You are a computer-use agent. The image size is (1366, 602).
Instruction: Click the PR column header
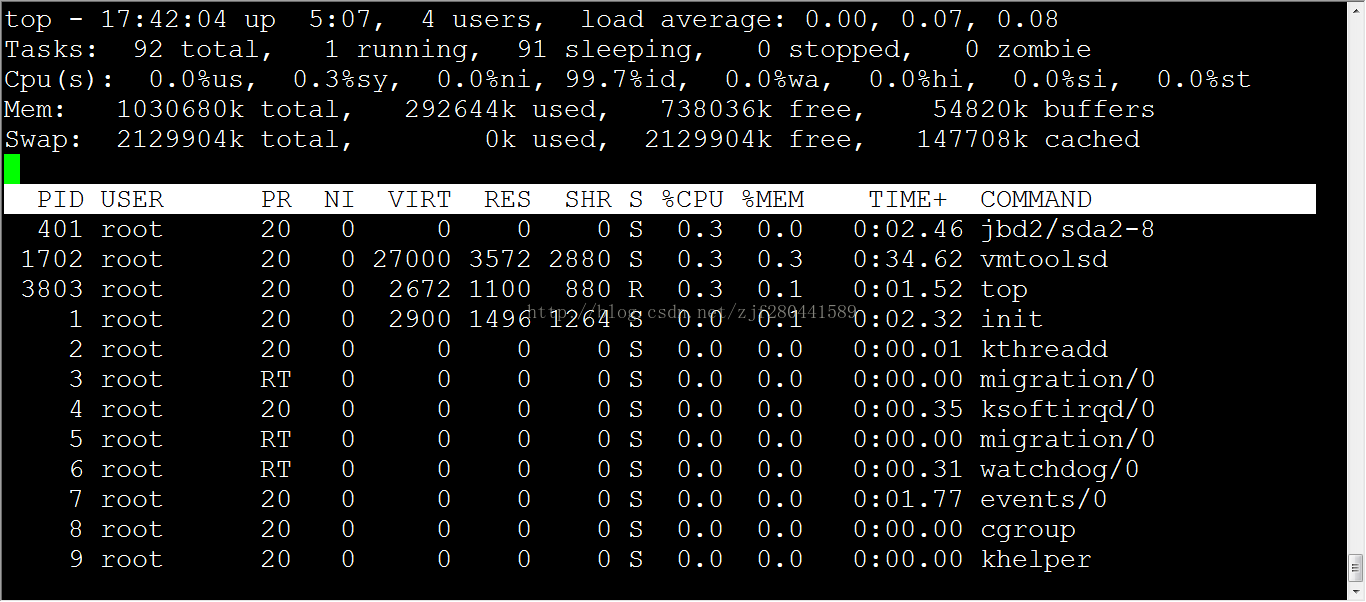[x=276, y=199]
